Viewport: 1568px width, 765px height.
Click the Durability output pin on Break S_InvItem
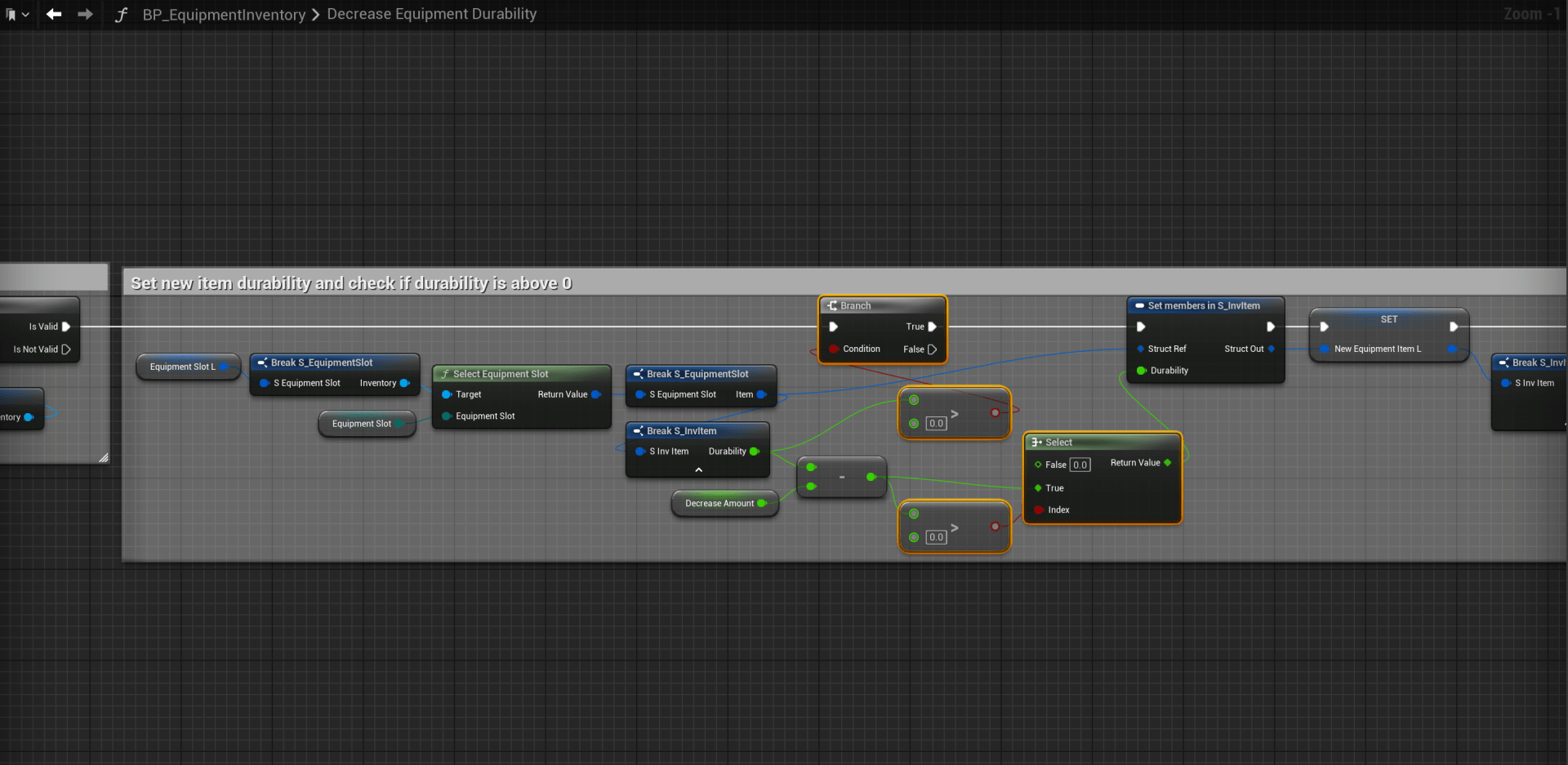tap(754, 451)
